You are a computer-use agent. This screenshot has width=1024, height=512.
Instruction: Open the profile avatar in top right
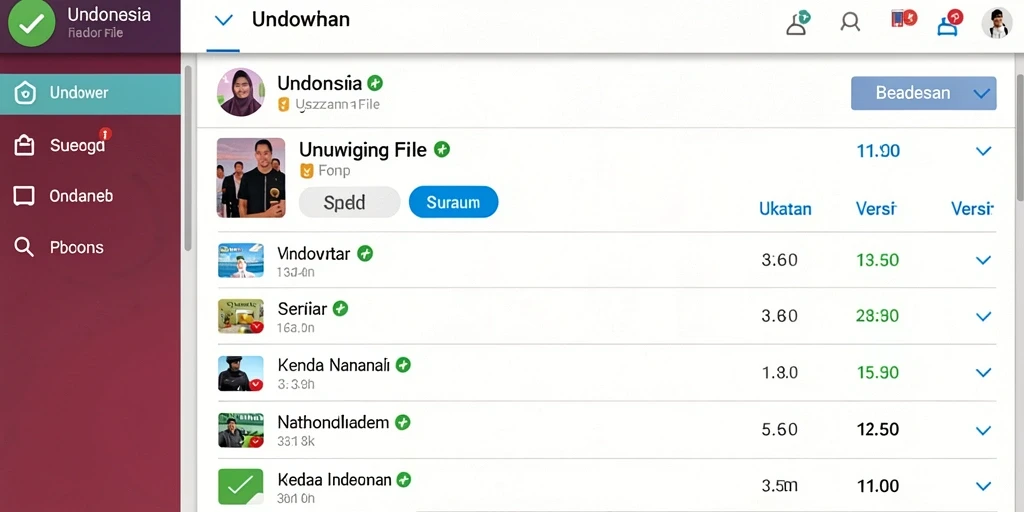click(x=996, y=23)
